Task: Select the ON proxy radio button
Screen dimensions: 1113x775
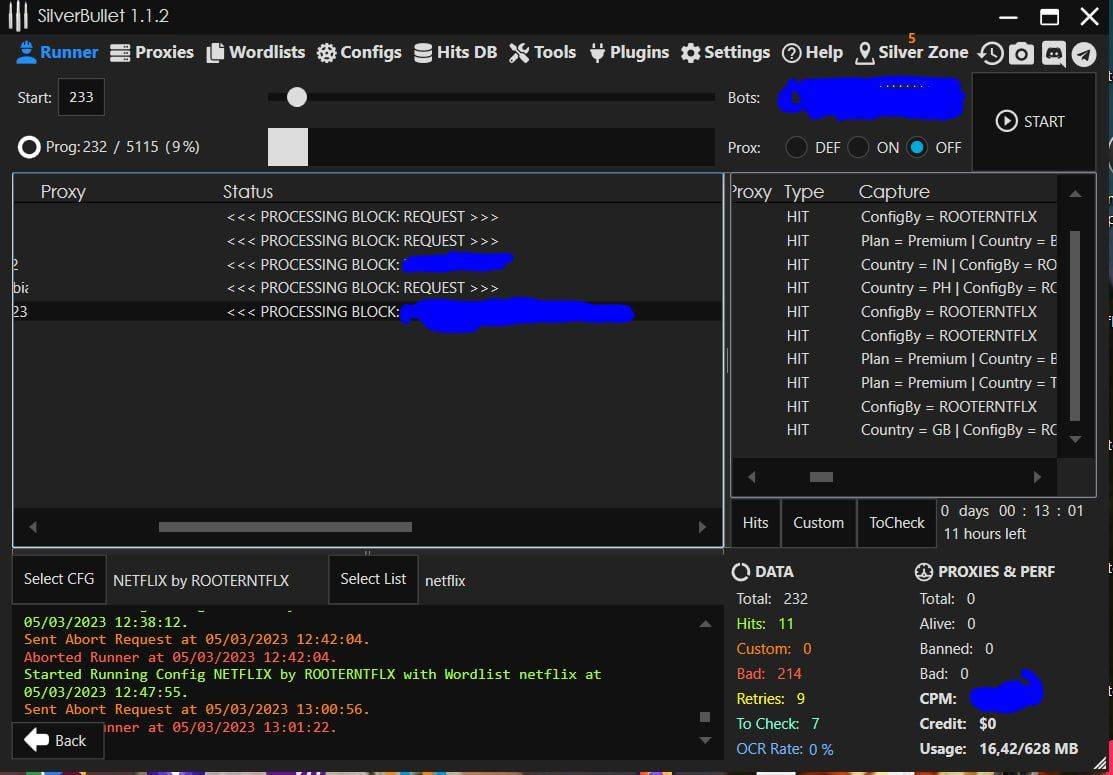Action: click(x=858, y=147)
